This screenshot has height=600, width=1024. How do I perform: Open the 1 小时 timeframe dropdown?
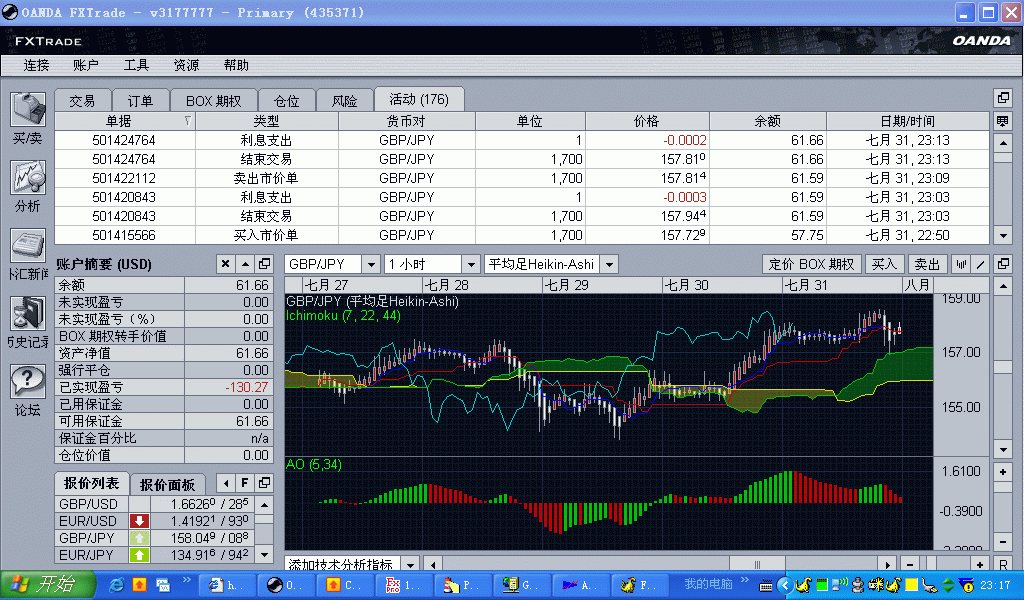[x=470, y=264]
